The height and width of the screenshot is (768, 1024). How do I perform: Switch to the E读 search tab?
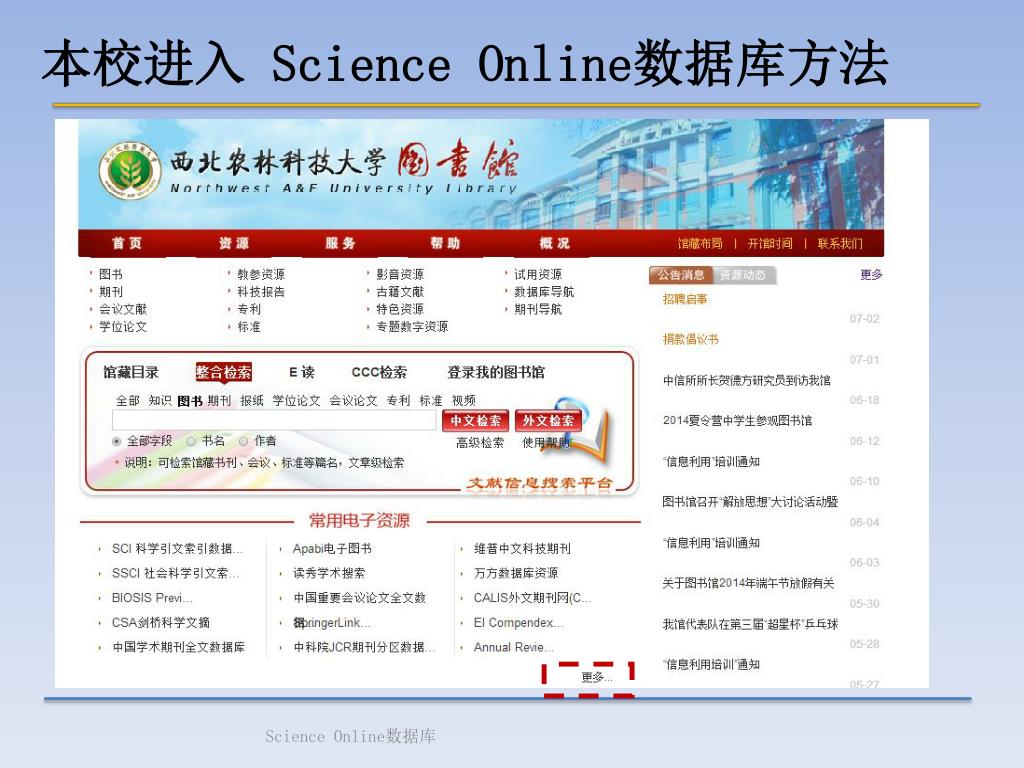click(302, 372)
